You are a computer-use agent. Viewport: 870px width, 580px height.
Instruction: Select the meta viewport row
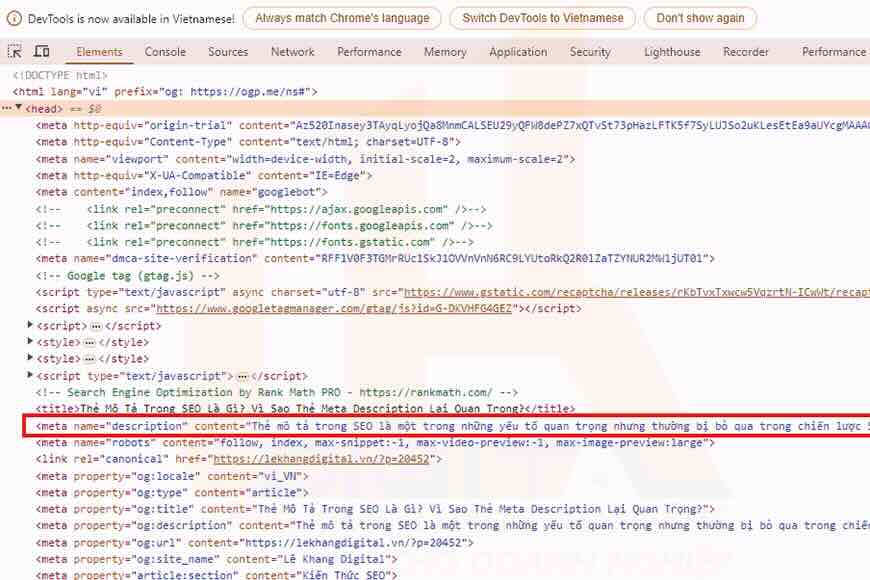click(305, 159)
